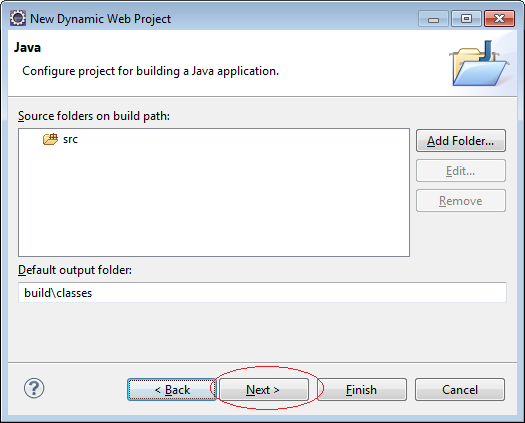Screen dimensions: 525x423
Task: Click the Default output folder label
Action: [x=75, y=270]
